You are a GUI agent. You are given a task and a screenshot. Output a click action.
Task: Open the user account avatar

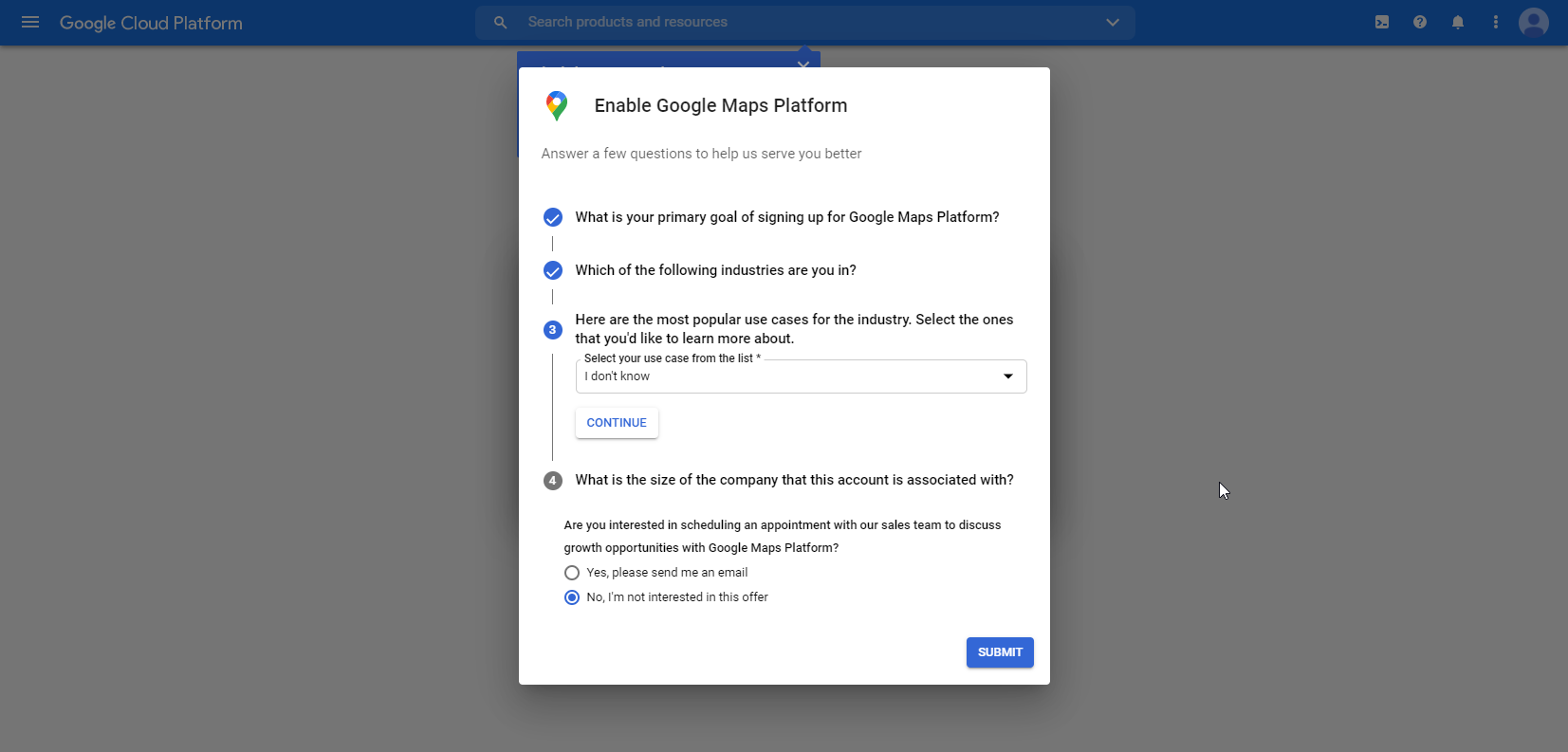(x=1534, y=22)
